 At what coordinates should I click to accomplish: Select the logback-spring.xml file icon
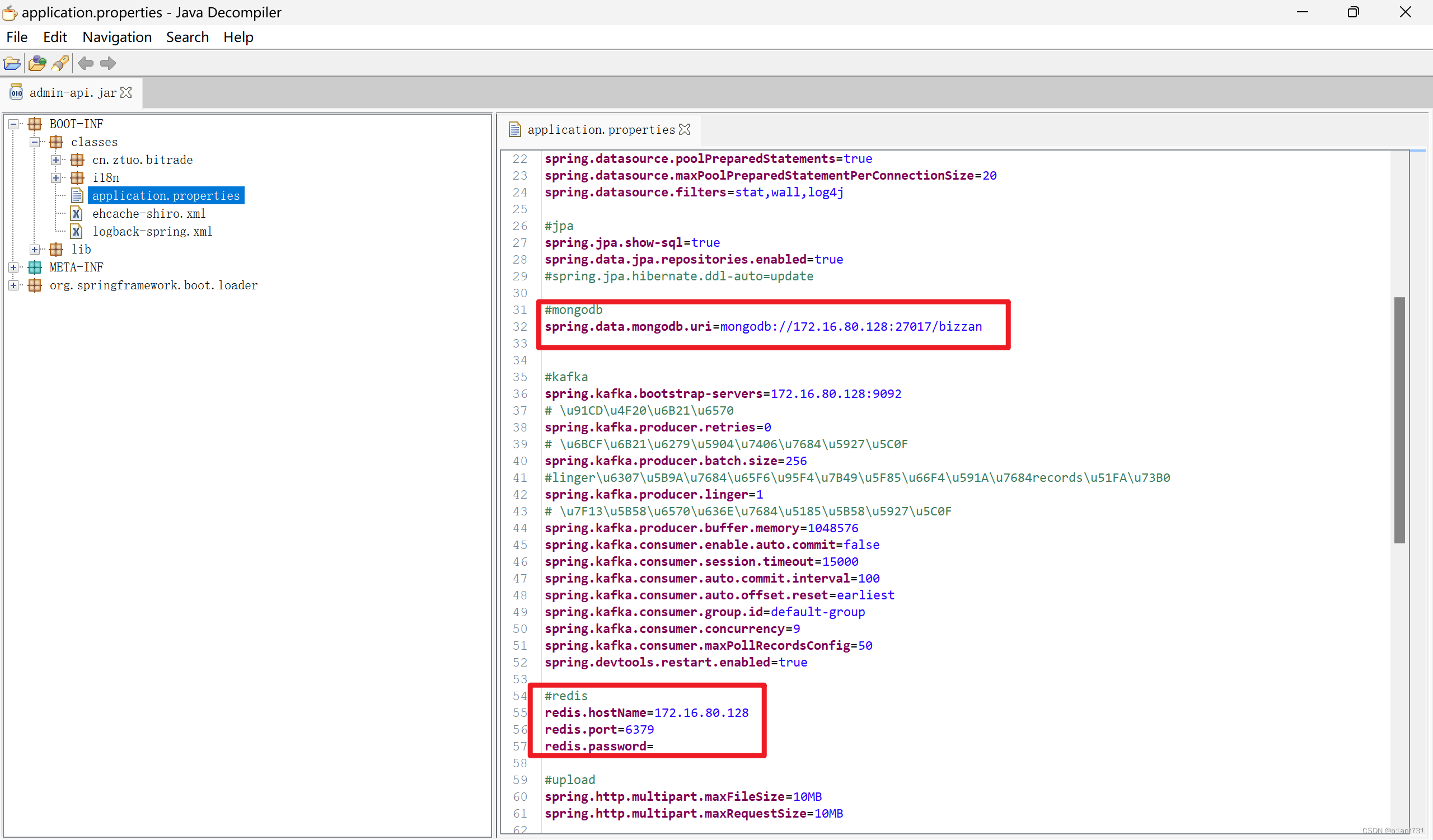pyautogui.click(x=76, y=232)
